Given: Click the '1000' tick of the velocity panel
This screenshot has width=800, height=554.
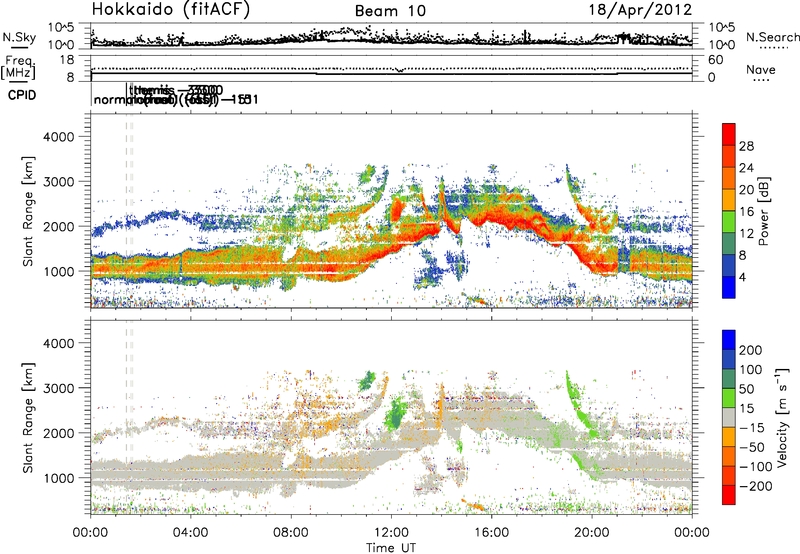Looking at the screenshot, I should [x=58, y=478].
